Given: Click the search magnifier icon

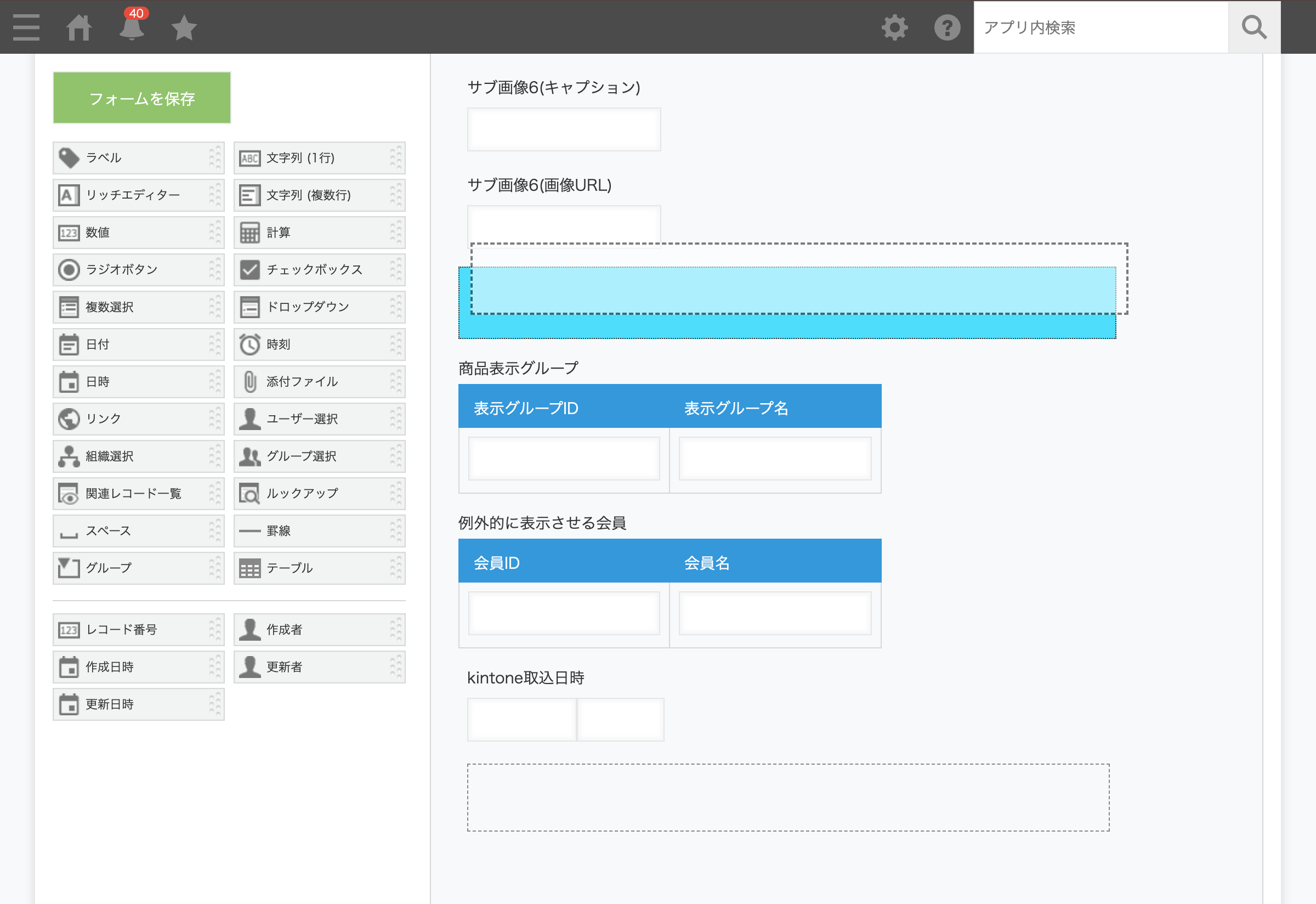Looking at the screenshot, I should point(1253,27).
